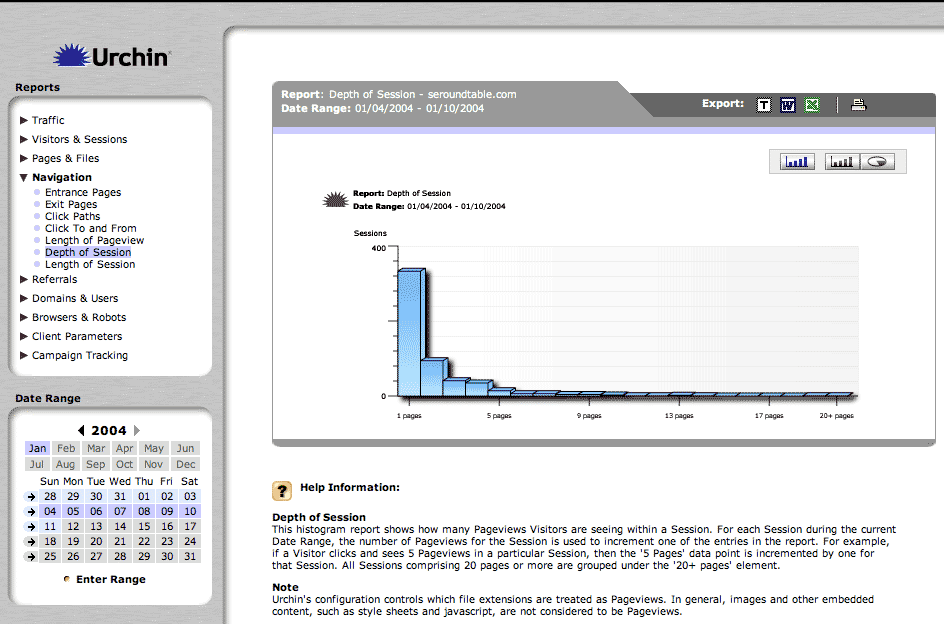Switch to the gray bar chart view
The image size is (944, 624).
click(842, 161)
